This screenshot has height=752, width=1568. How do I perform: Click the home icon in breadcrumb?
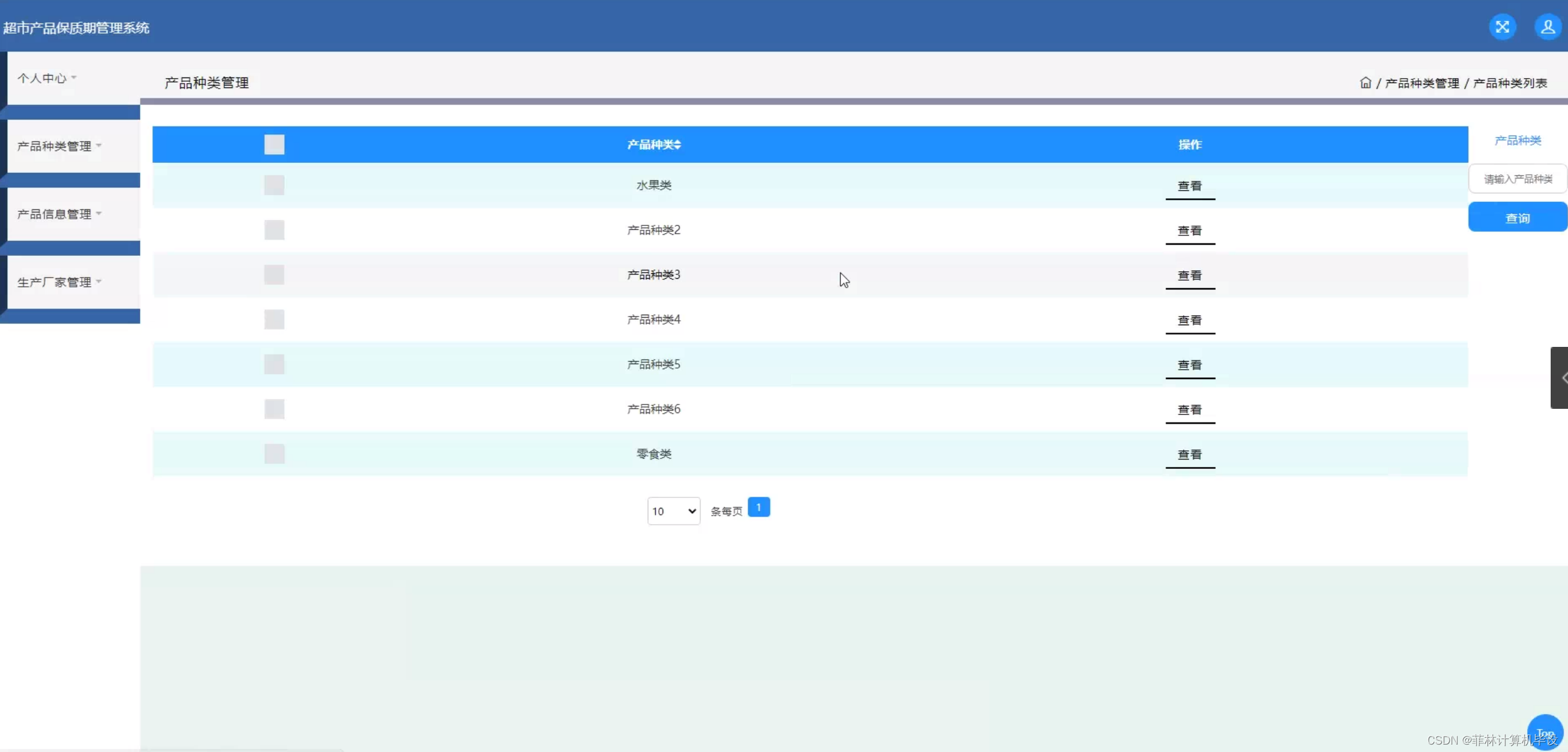[1365, 82]
